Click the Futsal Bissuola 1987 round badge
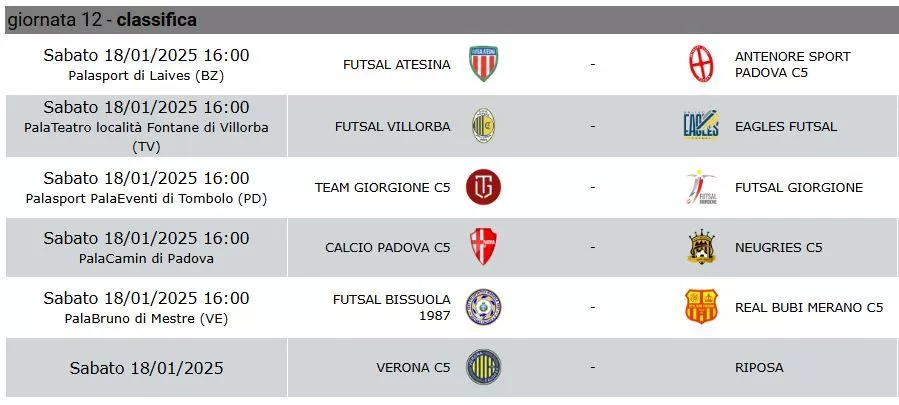 click(483, 307)
